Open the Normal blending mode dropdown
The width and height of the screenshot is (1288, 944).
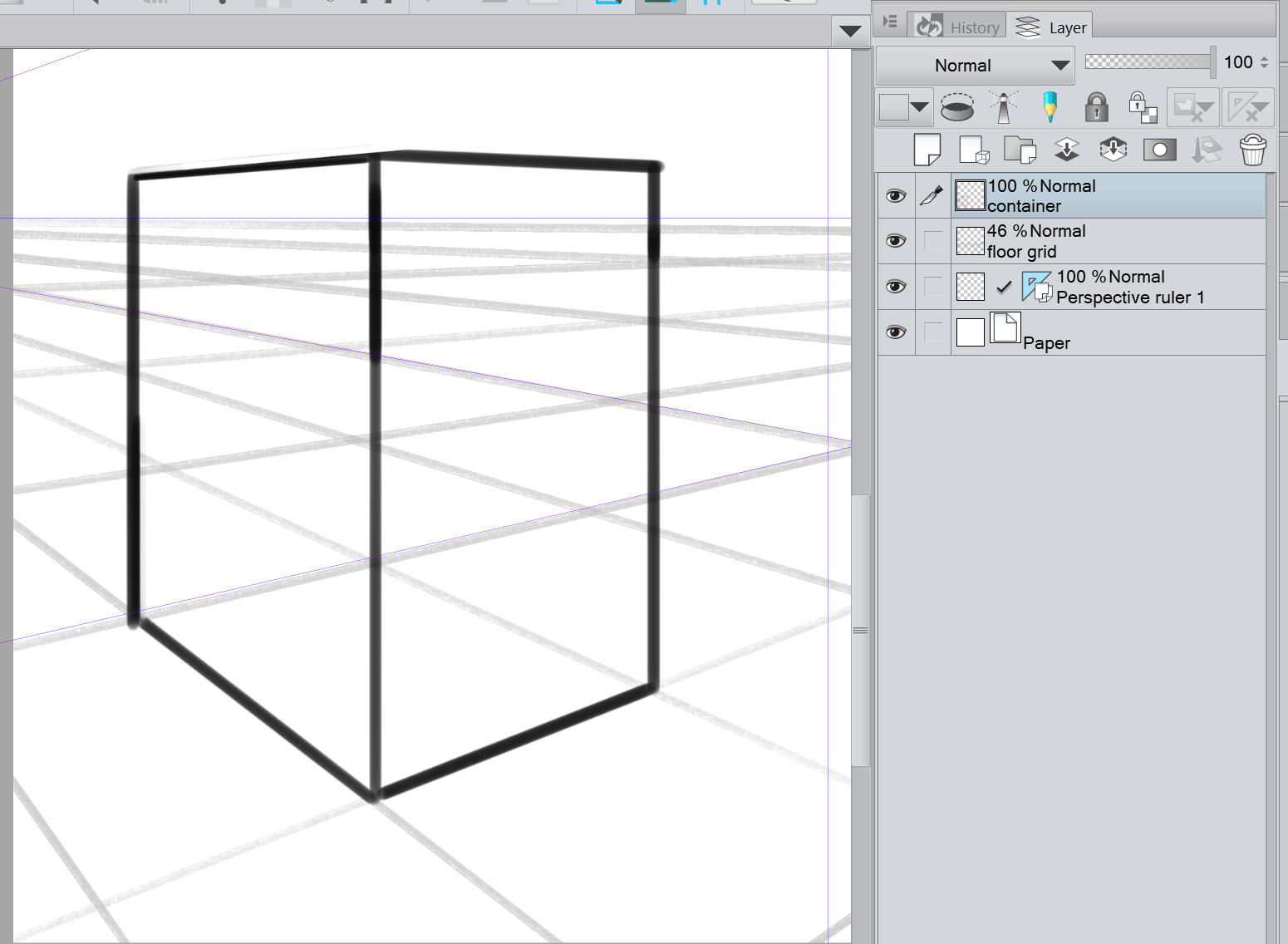coord(975,66)
